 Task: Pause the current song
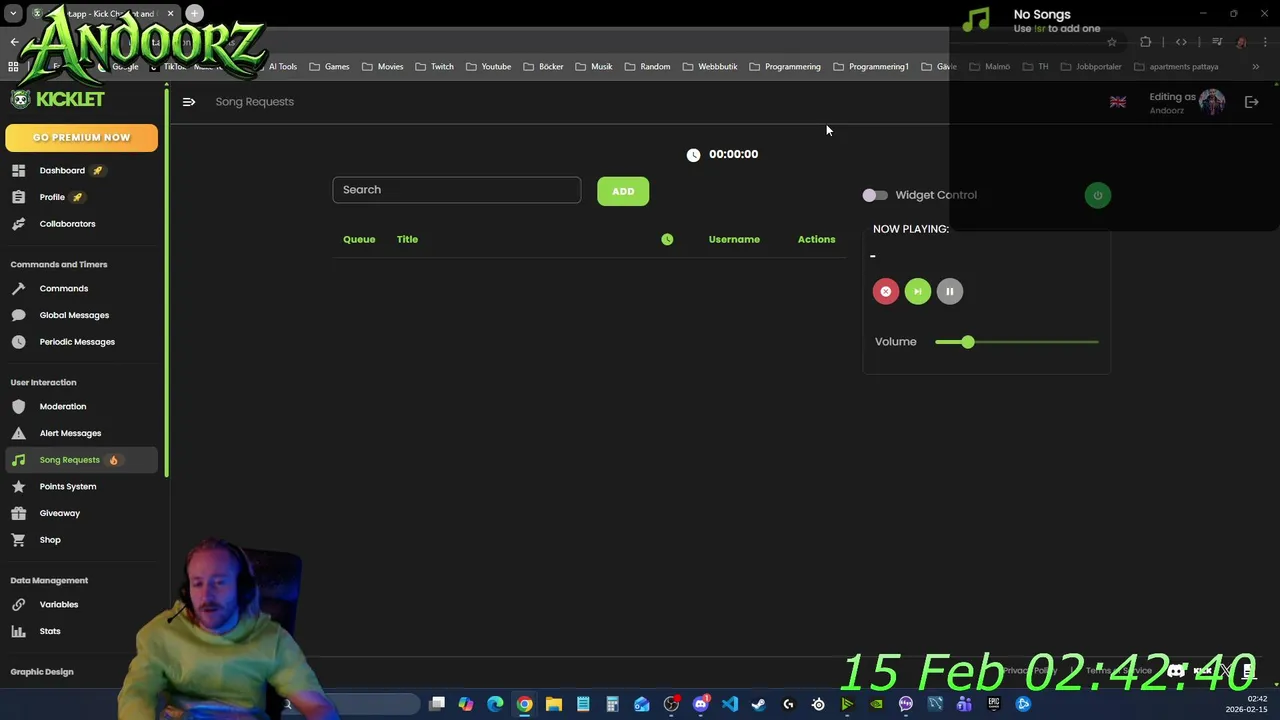tap(950, 291)
